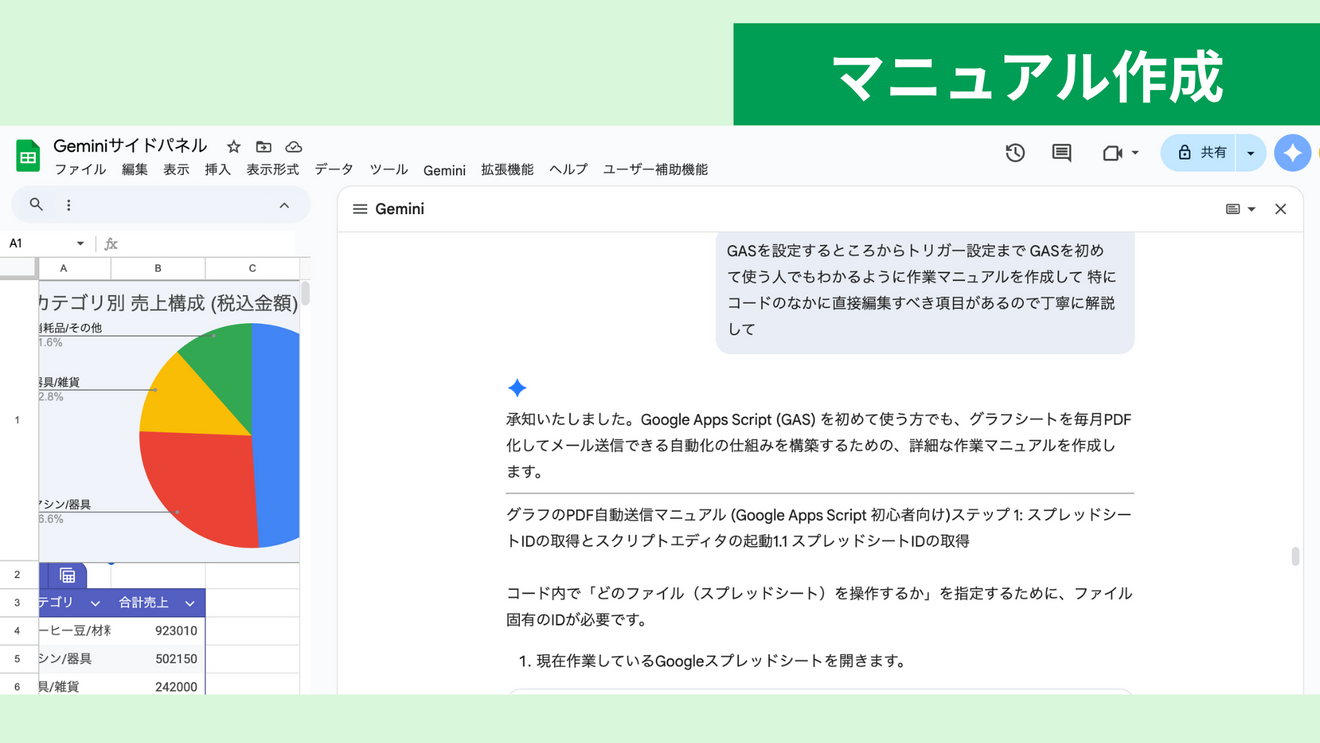The height and width of the screenshot is (743, 1320).
Task: Start a Meet call camera icon
Action: point(1112,153)
